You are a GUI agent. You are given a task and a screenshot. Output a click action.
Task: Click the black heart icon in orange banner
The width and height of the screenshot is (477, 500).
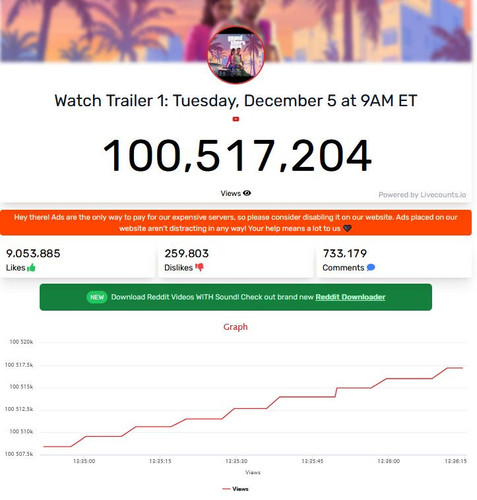(x=347, y=229)
